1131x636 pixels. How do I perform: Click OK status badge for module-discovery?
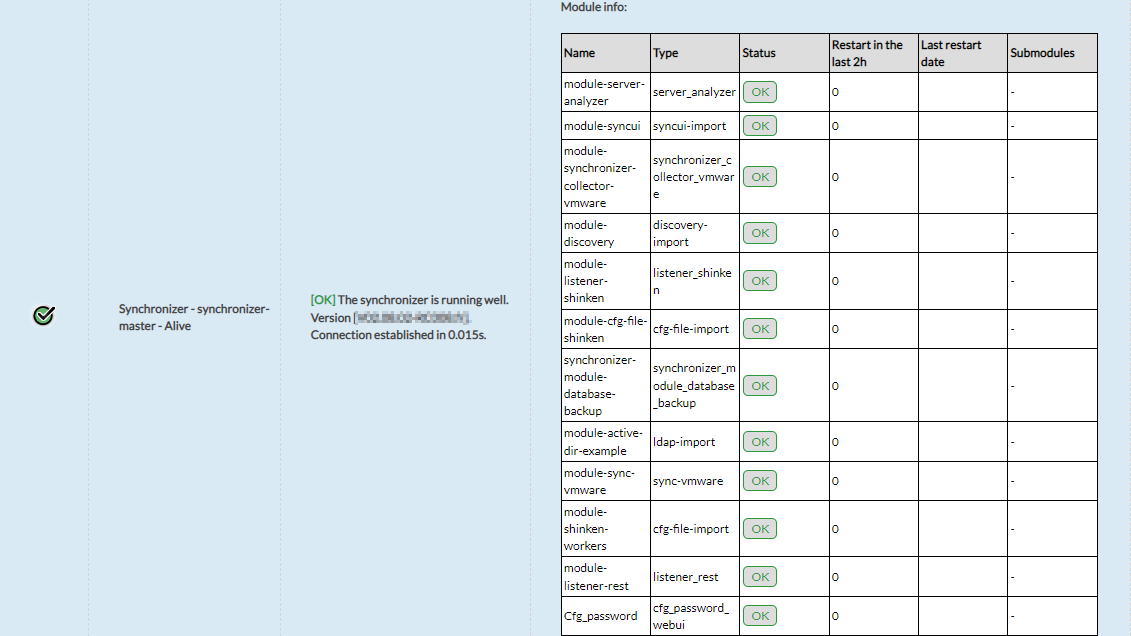click(x=760, y=233)
